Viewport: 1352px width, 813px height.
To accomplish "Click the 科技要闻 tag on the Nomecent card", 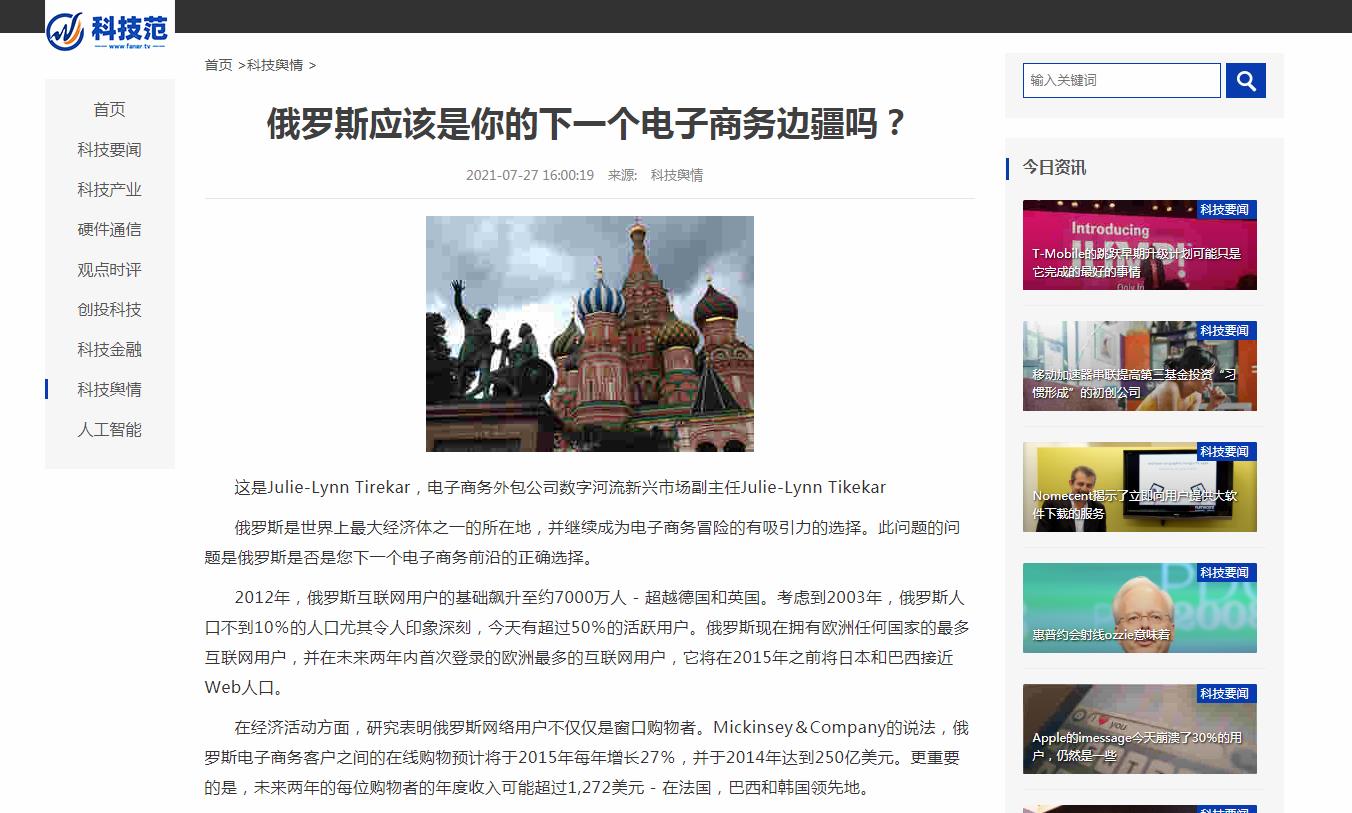I will pos(1226,452).
